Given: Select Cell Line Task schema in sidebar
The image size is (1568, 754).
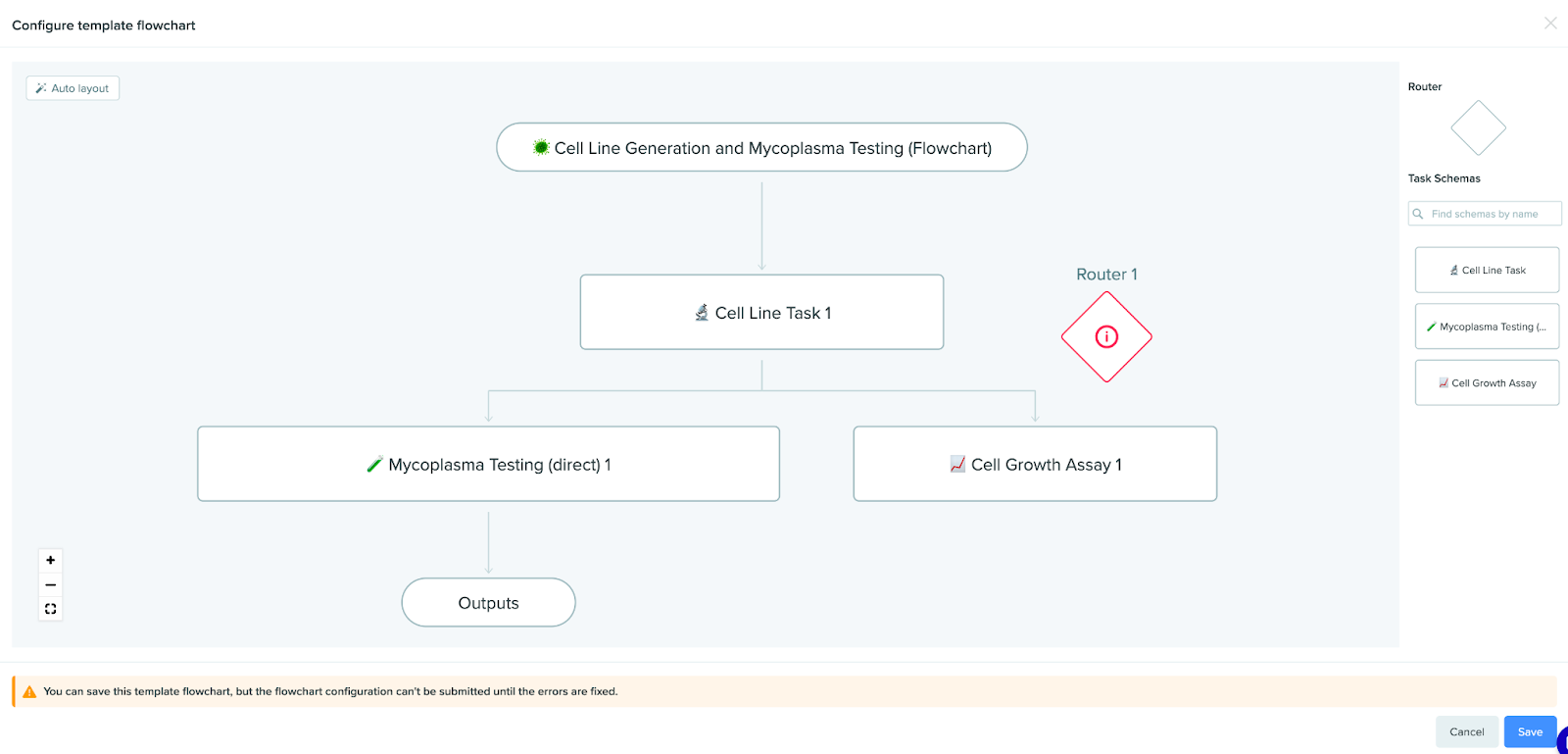Looking at the screenshot, I should tap(1487, 270).
